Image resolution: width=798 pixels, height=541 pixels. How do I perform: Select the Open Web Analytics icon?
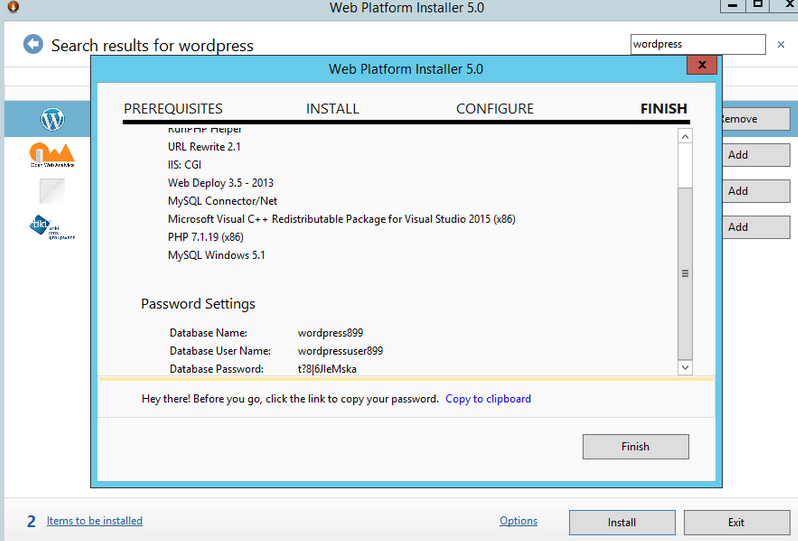coord(52,155)
